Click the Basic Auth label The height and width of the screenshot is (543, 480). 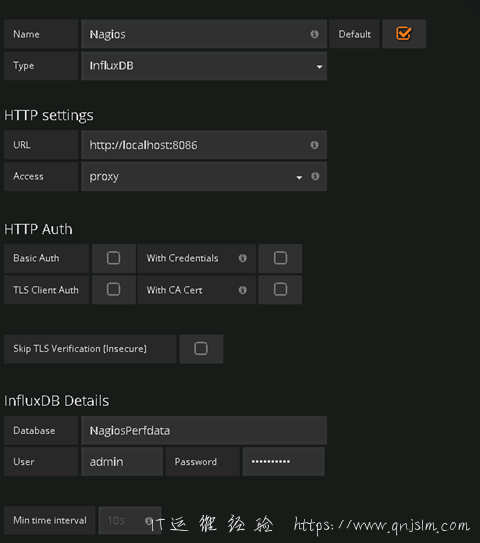coord(36,258)
